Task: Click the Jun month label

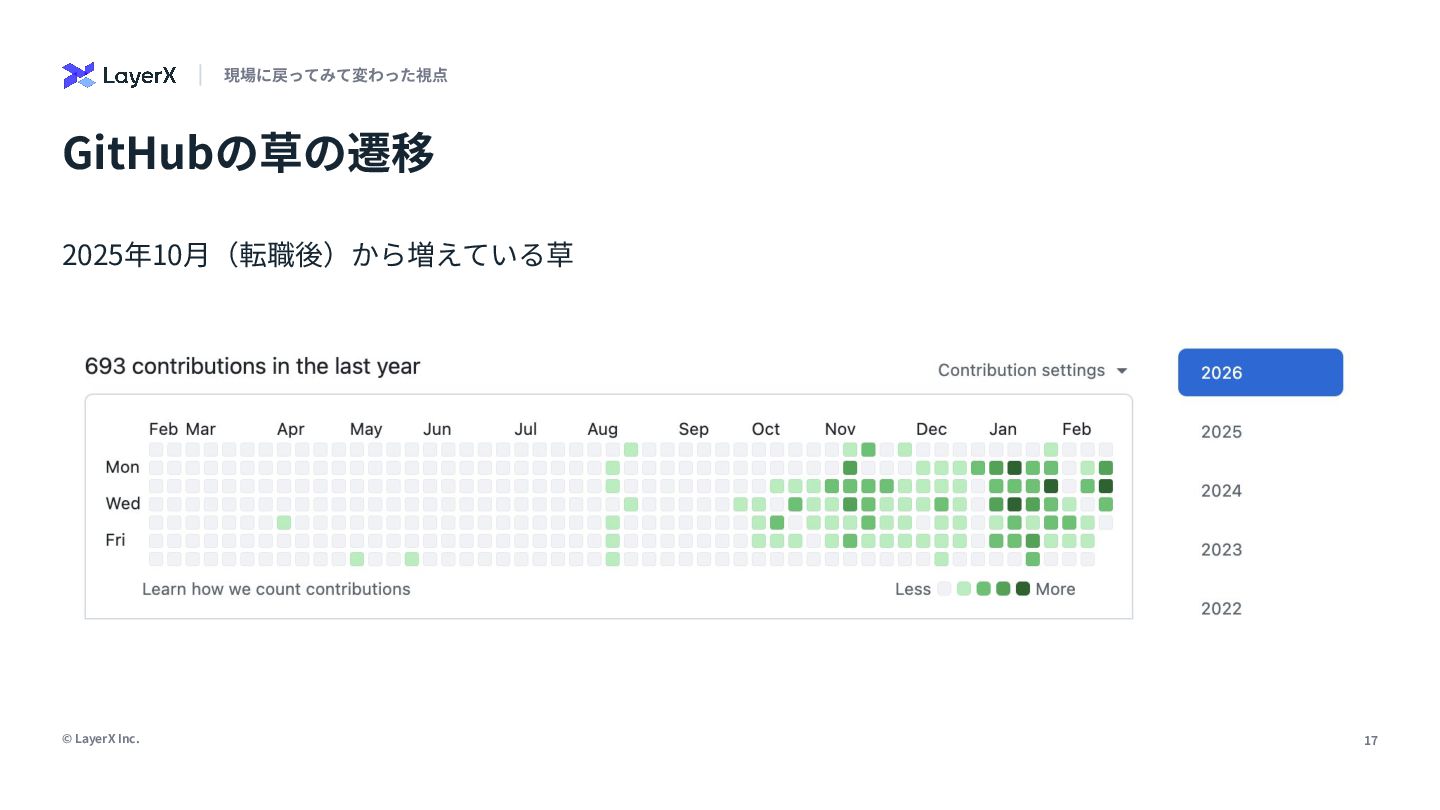Action: coord(437,429)
